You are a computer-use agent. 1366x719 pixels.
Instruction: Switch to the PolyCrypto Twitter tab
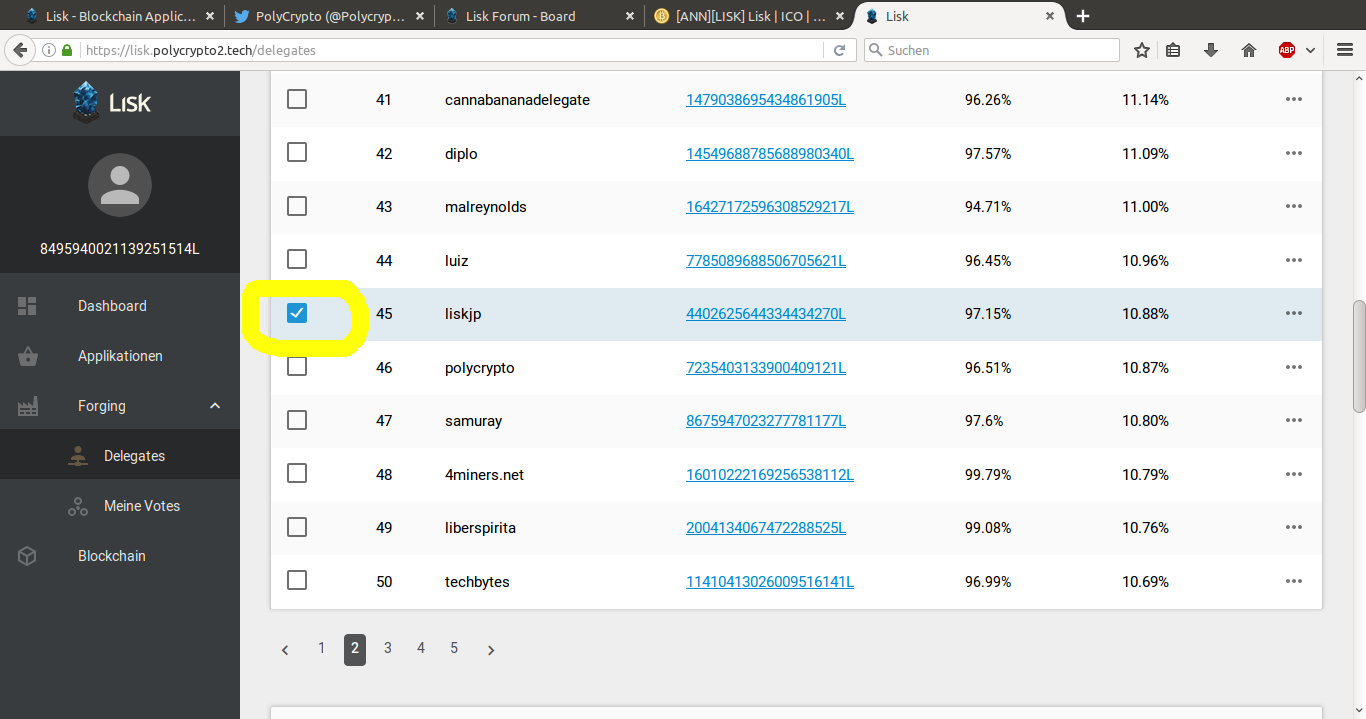327,16
